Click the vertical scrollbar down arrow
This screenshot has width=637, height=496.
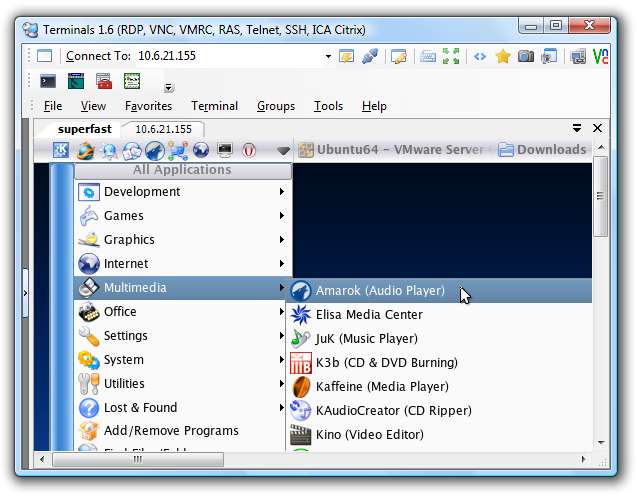click(601, 443)
